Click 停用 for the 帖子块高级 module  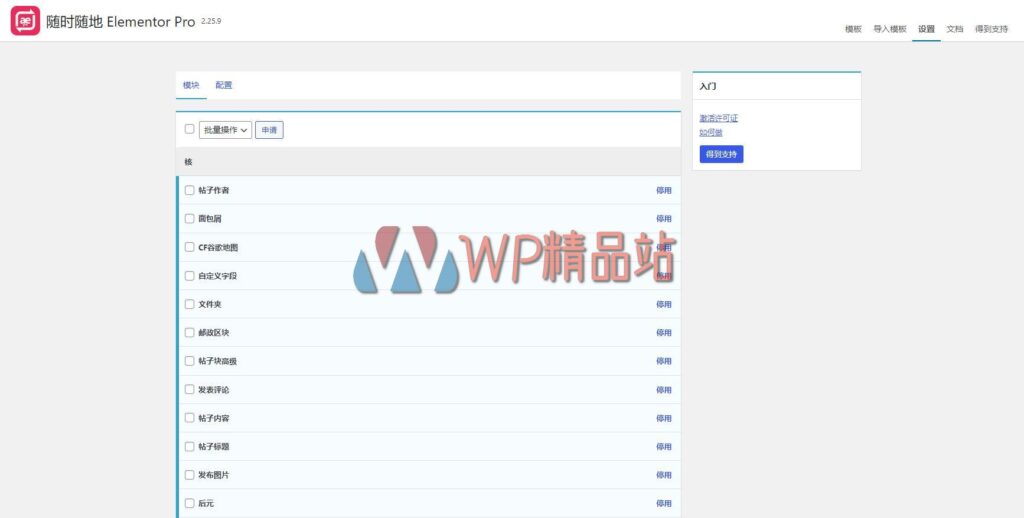click(664, 361)
